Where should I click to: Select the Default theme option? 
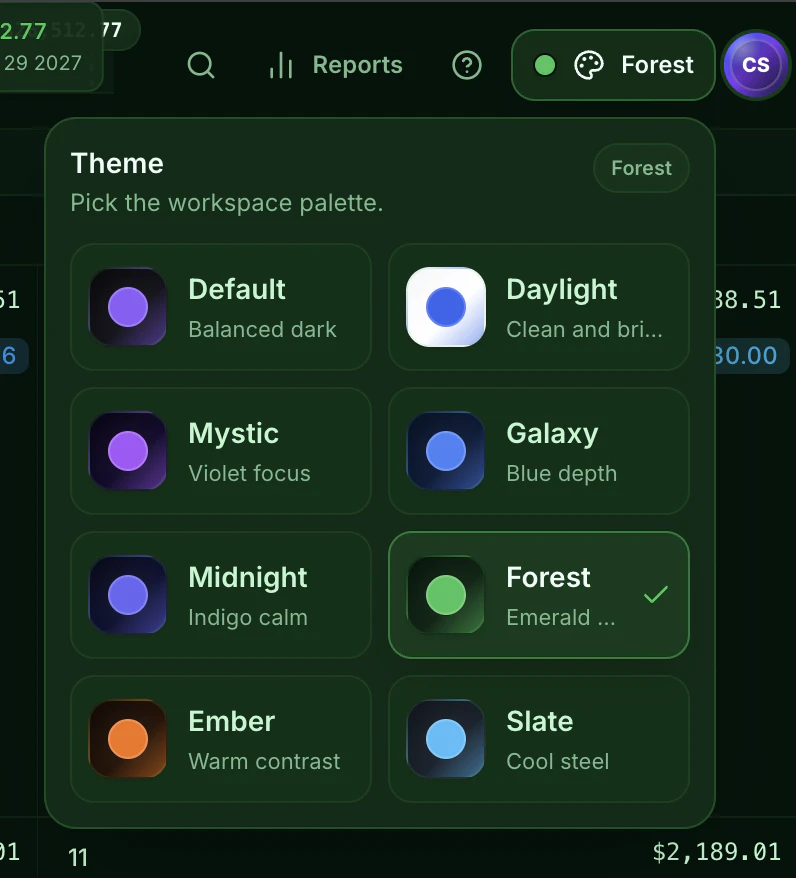221,307
